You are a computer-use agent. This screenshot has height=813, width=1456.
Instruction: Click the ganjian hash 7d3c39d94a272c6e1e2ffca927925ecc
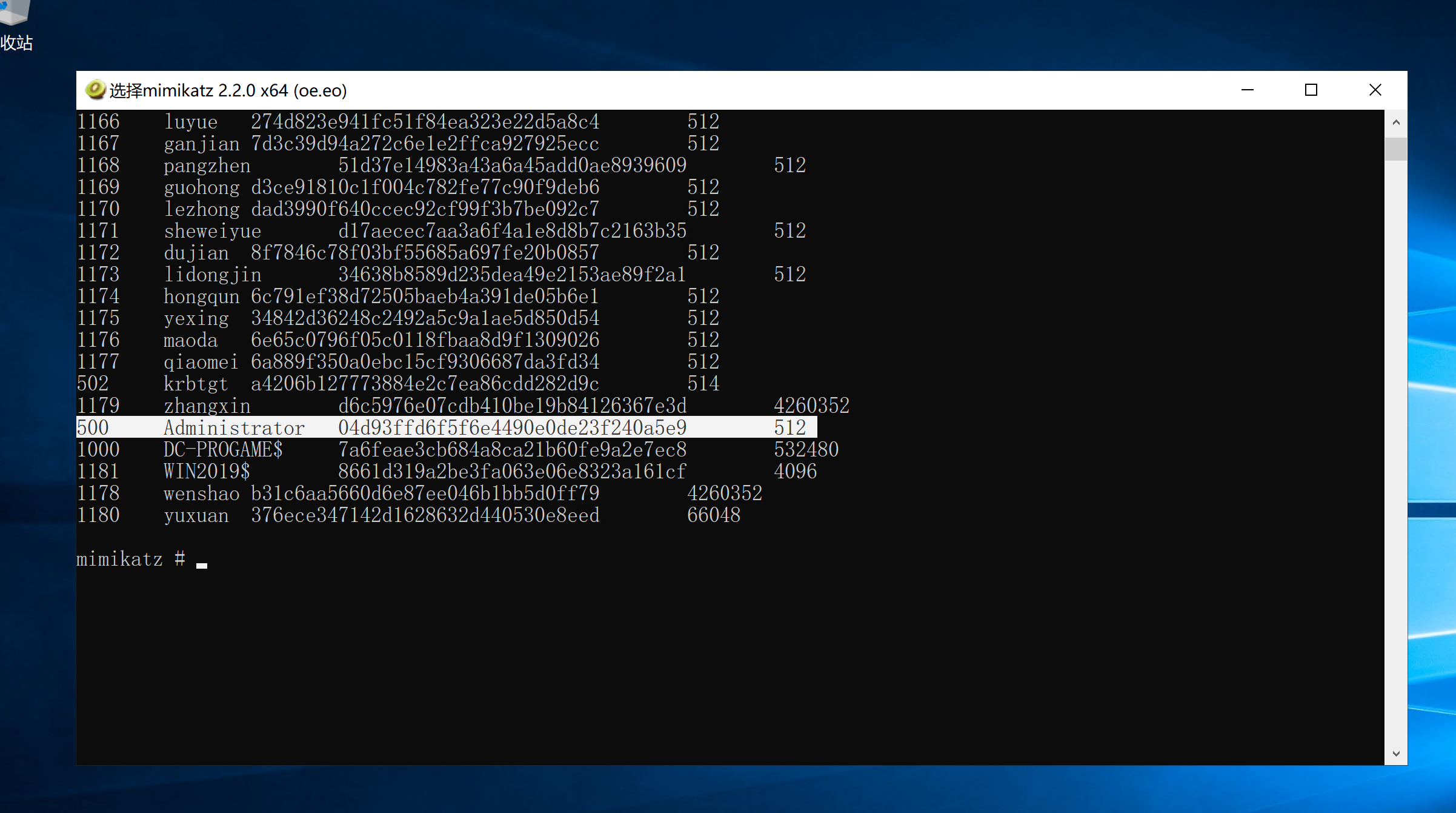(425, 144)
